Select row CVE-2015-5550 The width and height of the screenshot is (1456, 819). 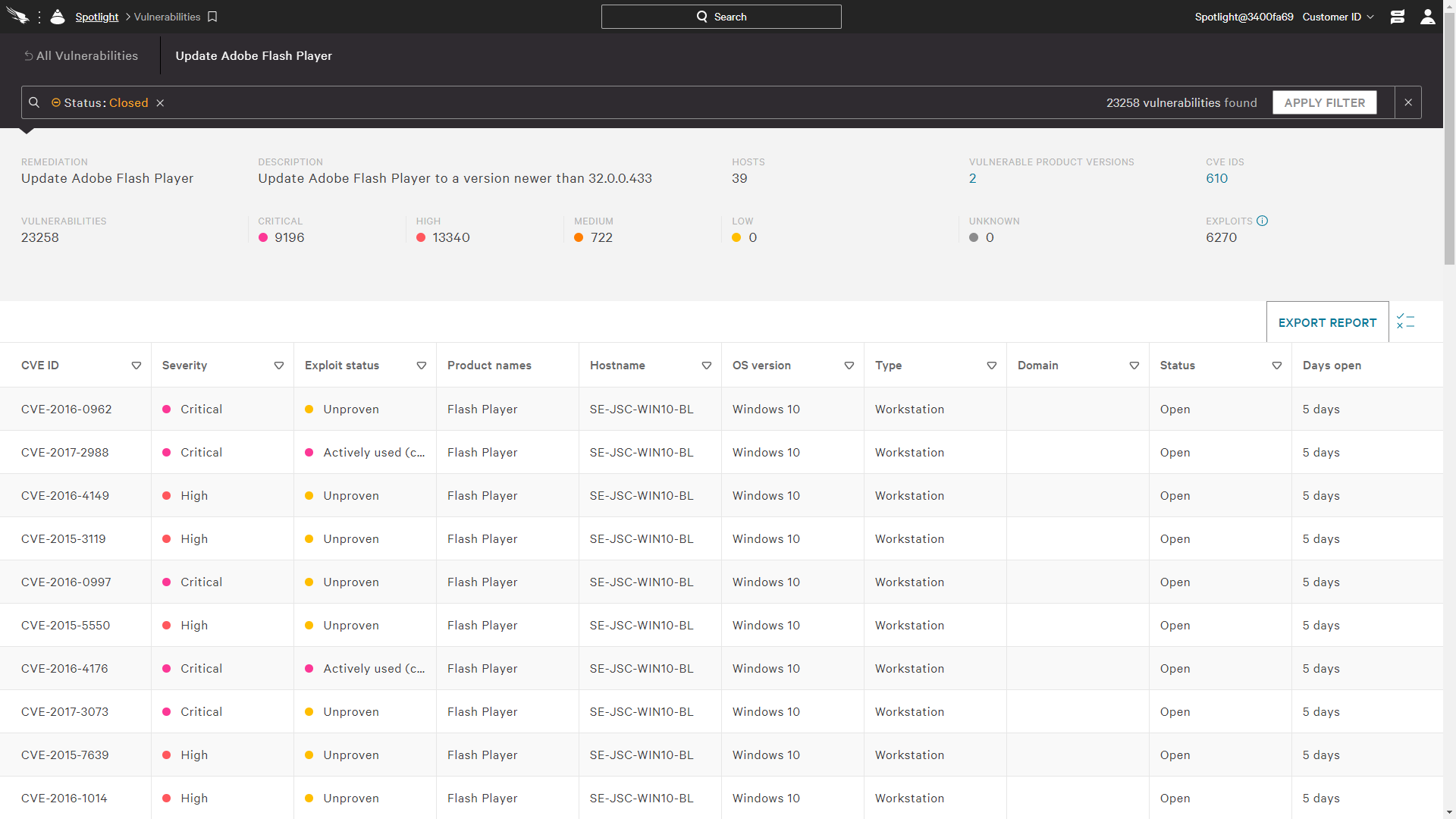721,625
